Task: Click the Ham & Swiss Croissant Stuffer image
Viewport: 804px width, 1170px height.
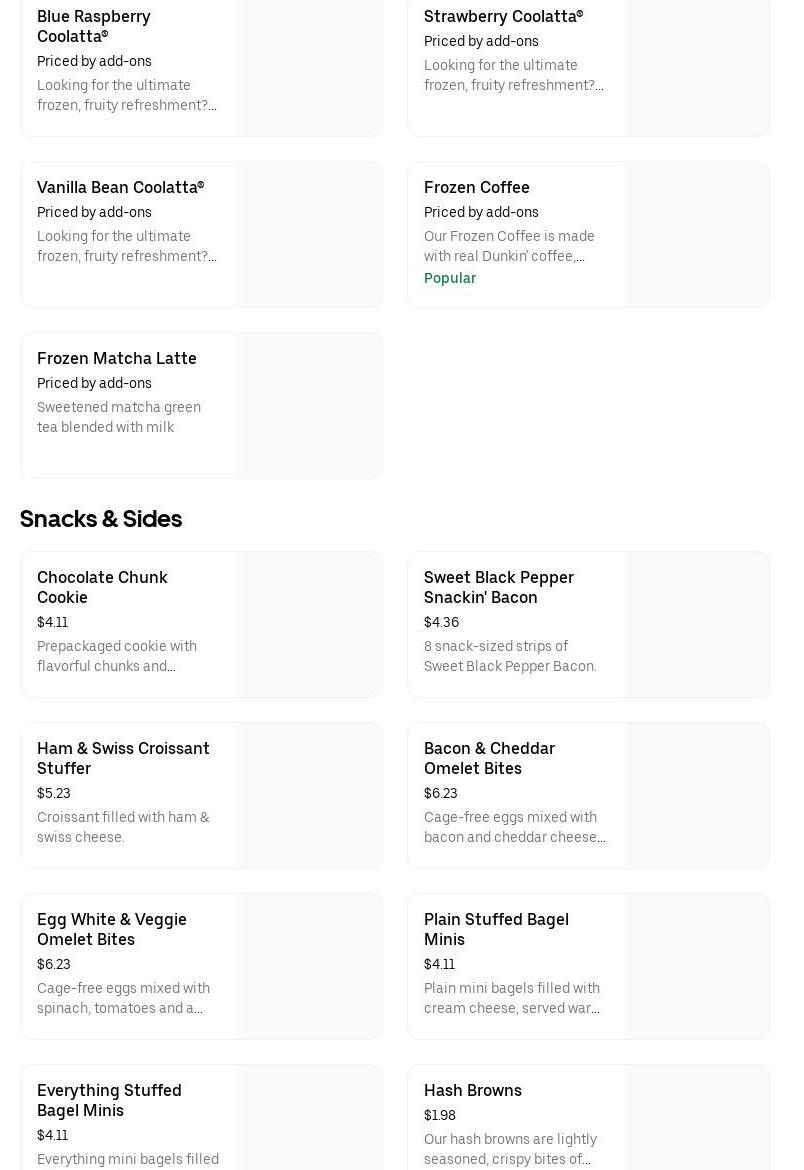Action: pos(310,795)
